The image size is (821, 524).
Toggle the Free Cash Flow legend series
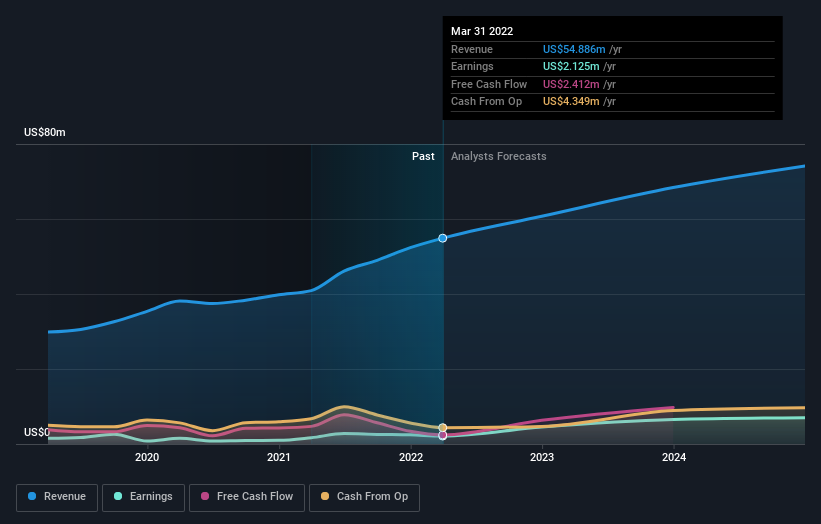[x=247, y=497]
